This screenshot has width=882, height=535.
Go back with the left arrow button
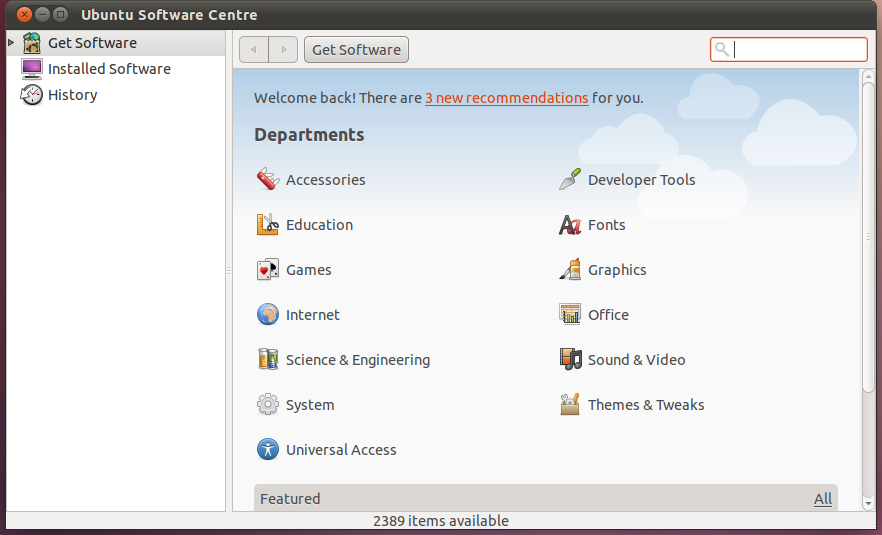tap(254, 50)
